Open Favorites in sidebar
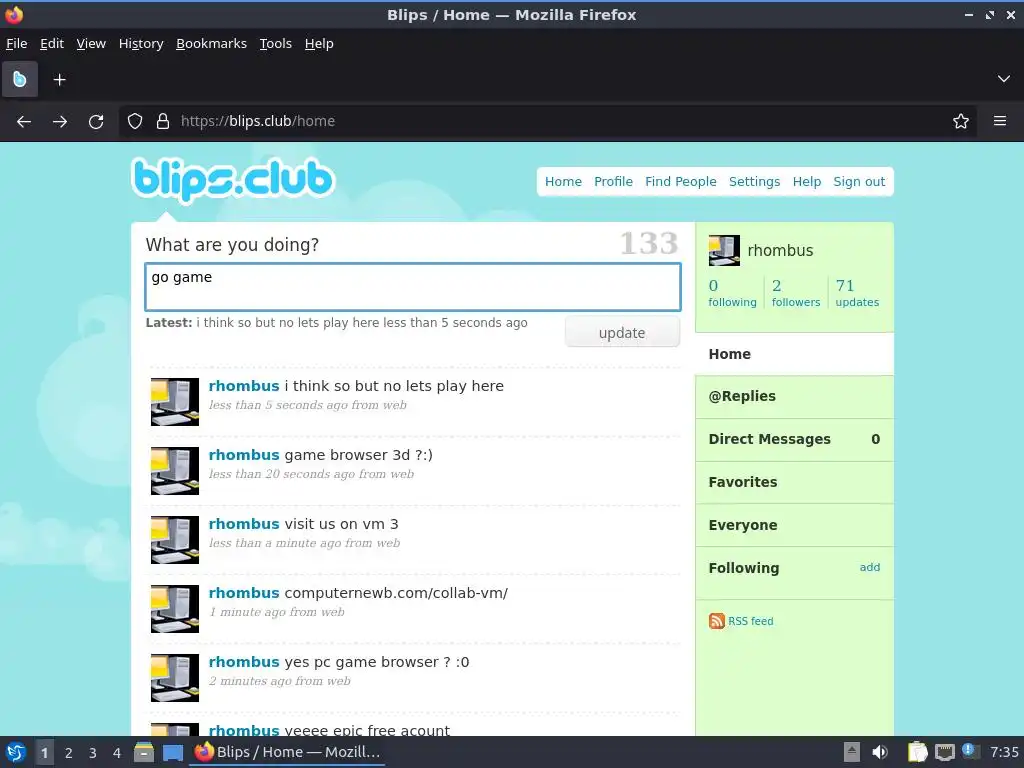Image resolution: width=1024 pixels, height=768 pixels. (x=794, y=482)
